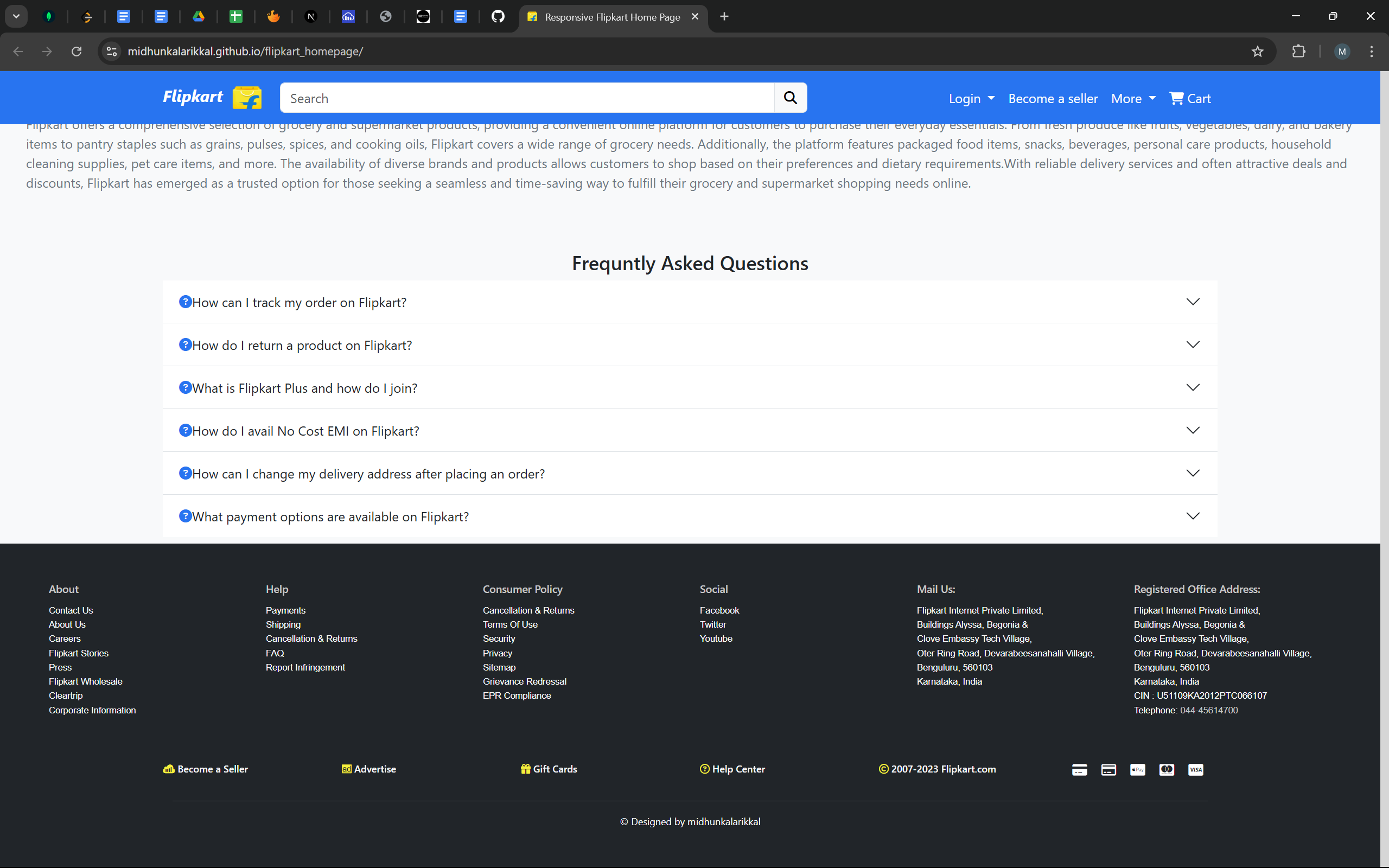The image size is (1389, 868).
Task: Open the Flipkart Stories link
Action: tap(79, 653)
